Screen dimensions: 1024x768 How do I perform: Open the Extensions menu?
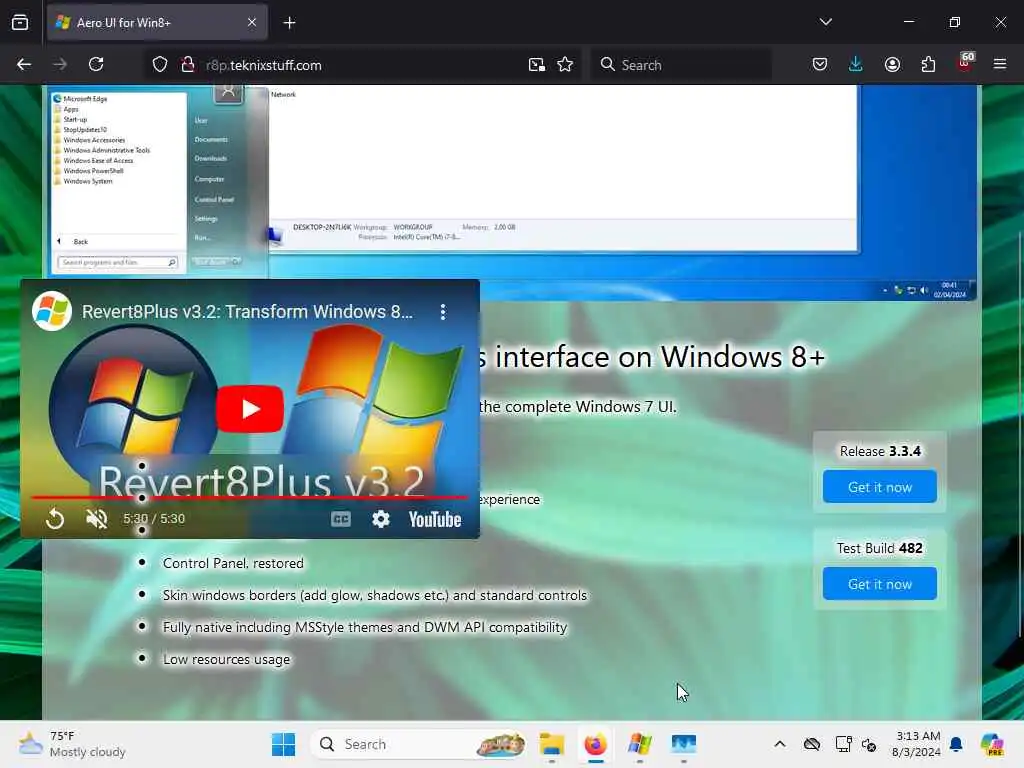928,64
